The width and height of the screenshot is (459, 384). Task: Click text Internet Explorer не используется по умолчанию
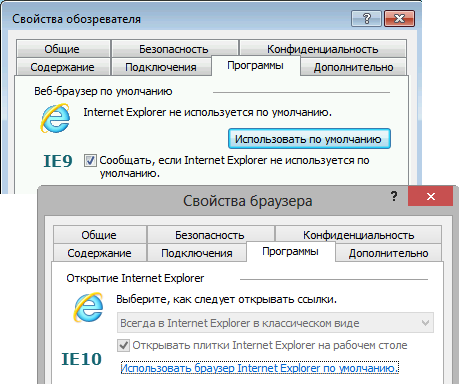207,112
